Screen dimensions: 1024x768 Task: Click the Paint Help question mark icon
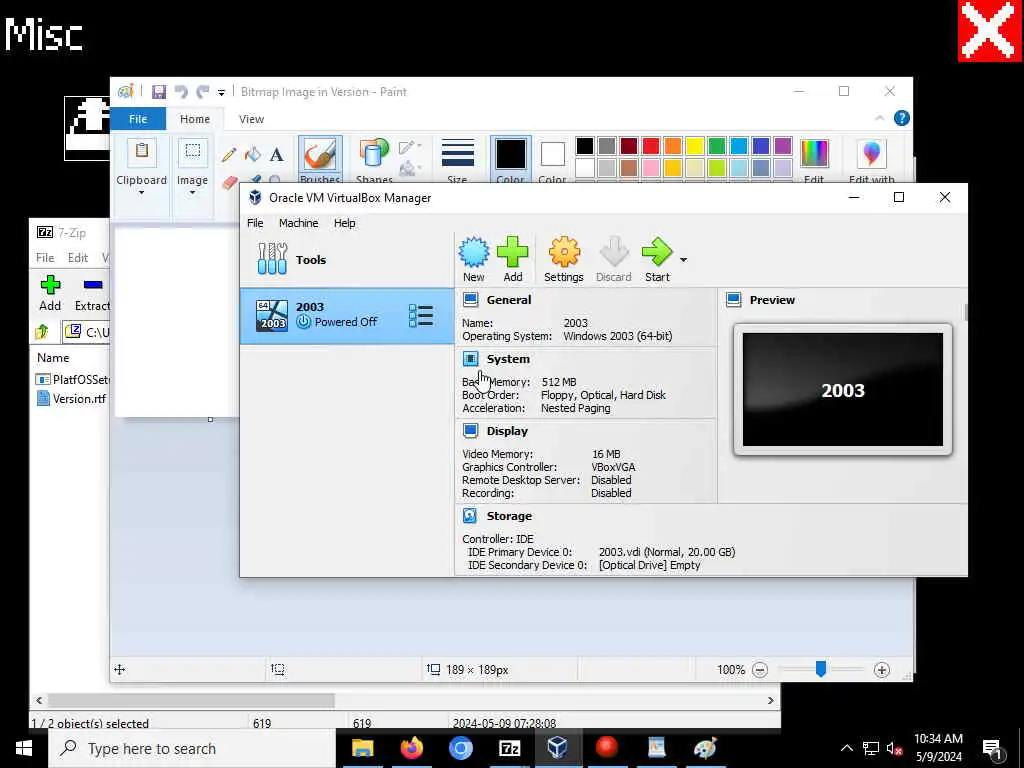click(x=901, y=118)
